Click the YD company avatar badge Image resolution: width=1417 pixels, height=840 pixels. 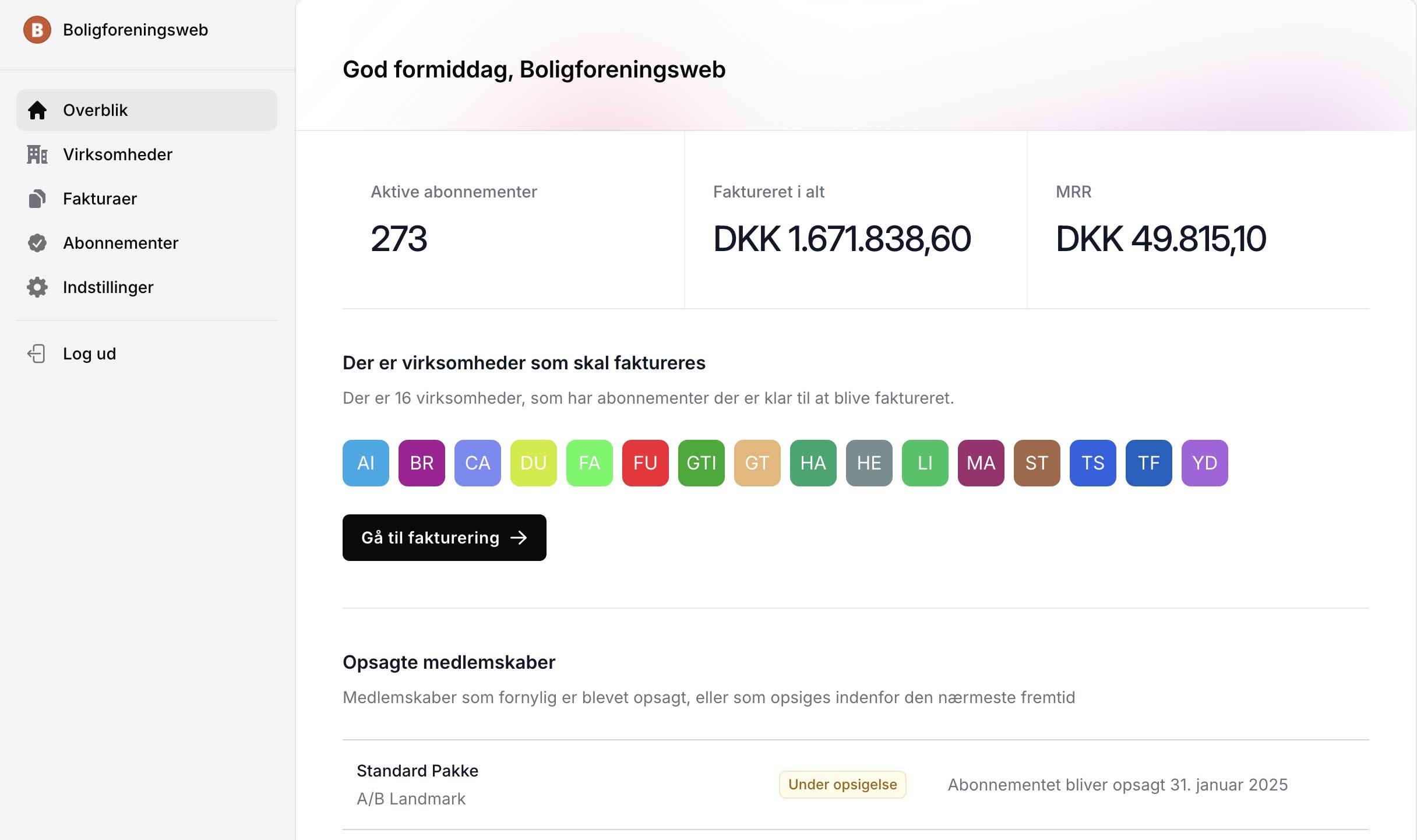[x=1204, y=462]
